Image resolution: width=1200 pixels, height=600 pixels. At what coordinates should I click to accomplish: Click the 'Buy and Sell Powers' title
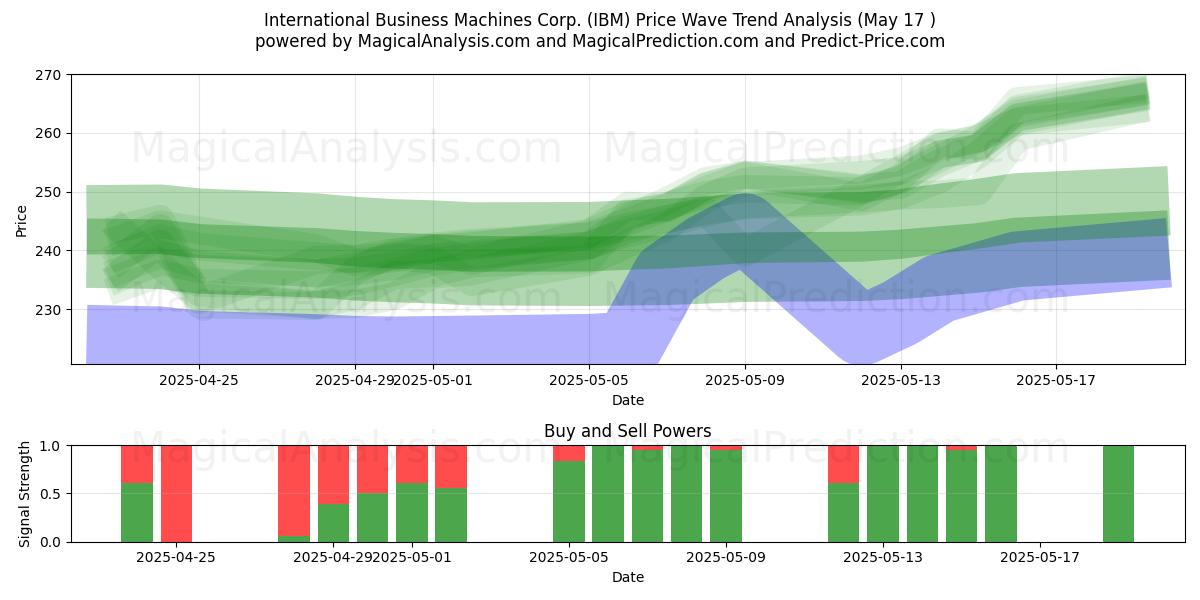point(628,431)
